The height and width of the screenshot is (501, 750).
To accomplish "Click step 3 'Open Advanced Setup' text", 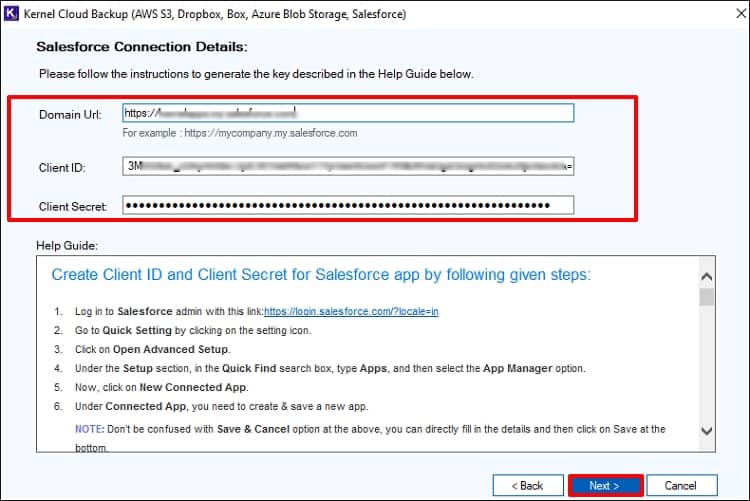I will [153, 349].
